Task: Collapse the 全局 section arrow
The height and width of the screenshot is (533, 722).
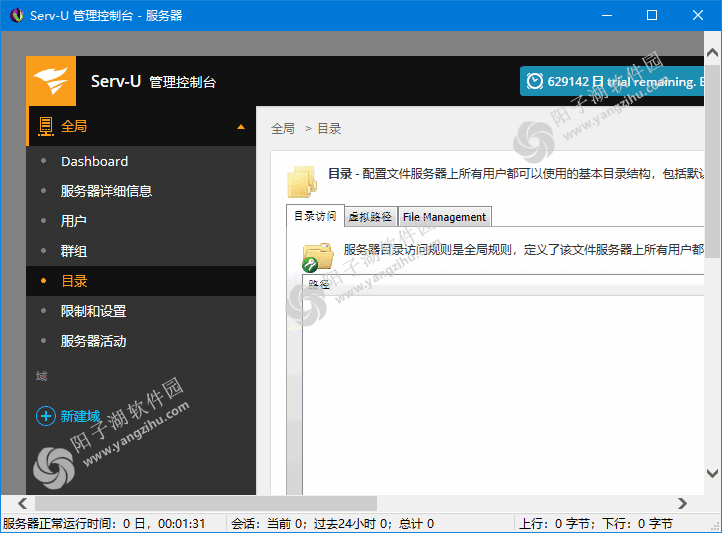Action: tap(241, 127)
